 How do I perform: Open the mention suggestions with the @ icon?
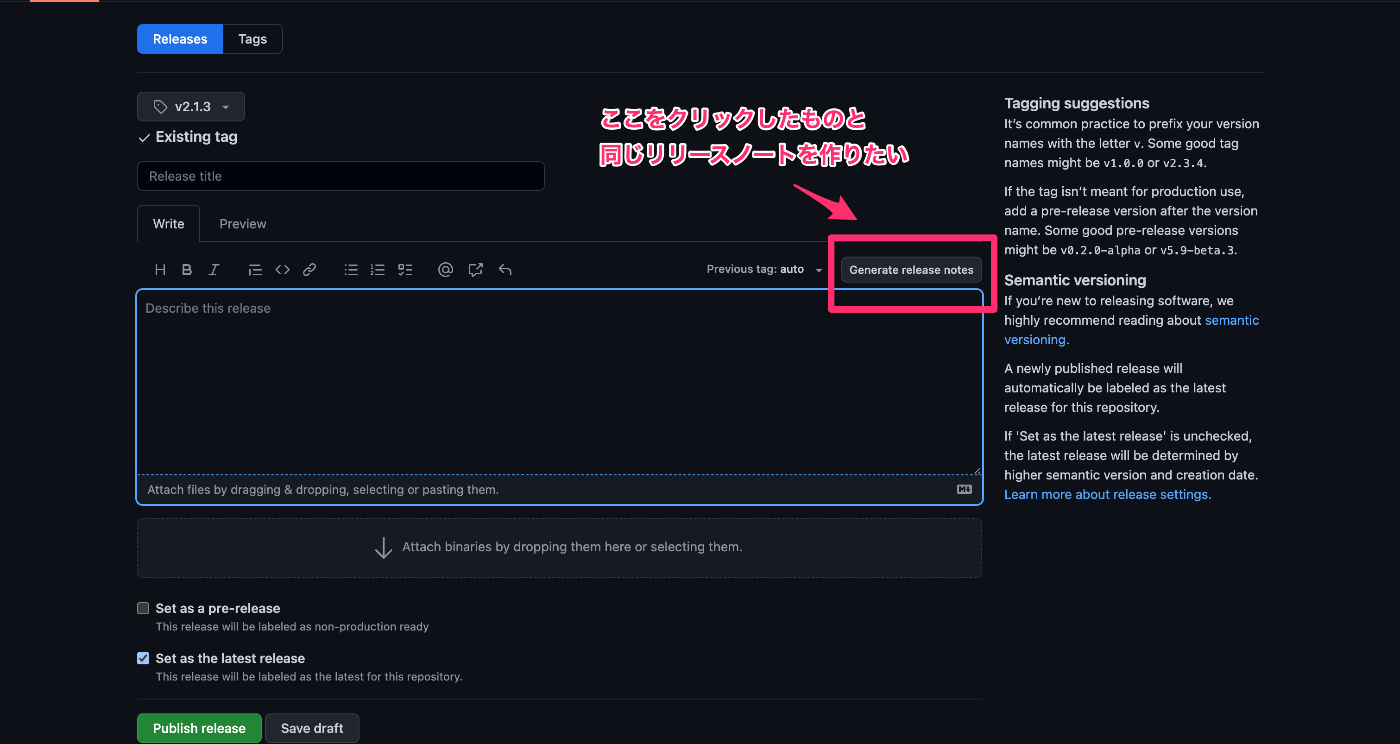pyautogui.click(x=445, y=269)
